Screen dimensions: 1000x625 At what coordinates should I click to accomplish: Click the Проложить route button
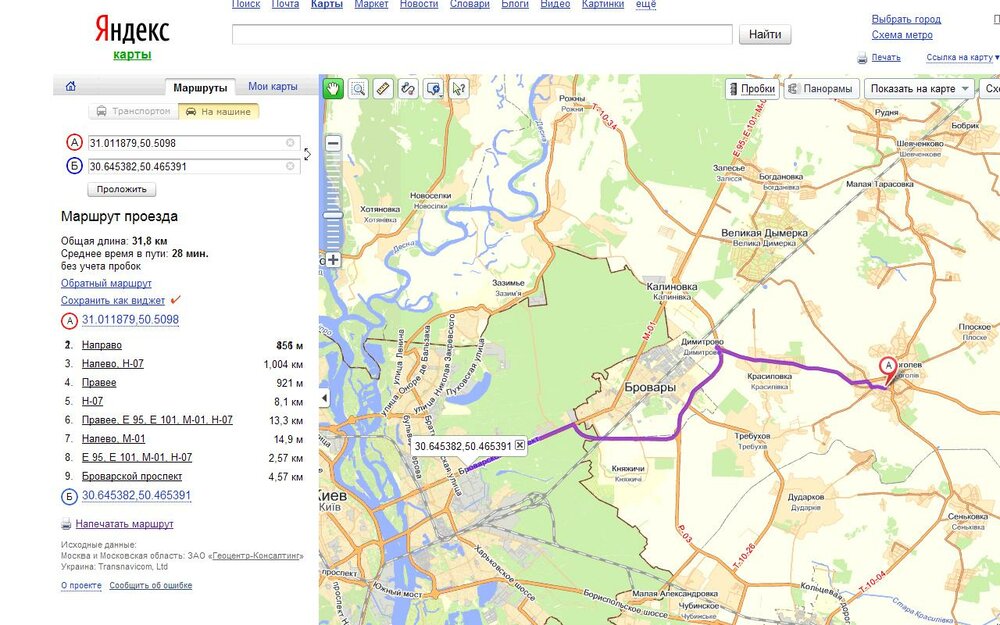[122, 189]
